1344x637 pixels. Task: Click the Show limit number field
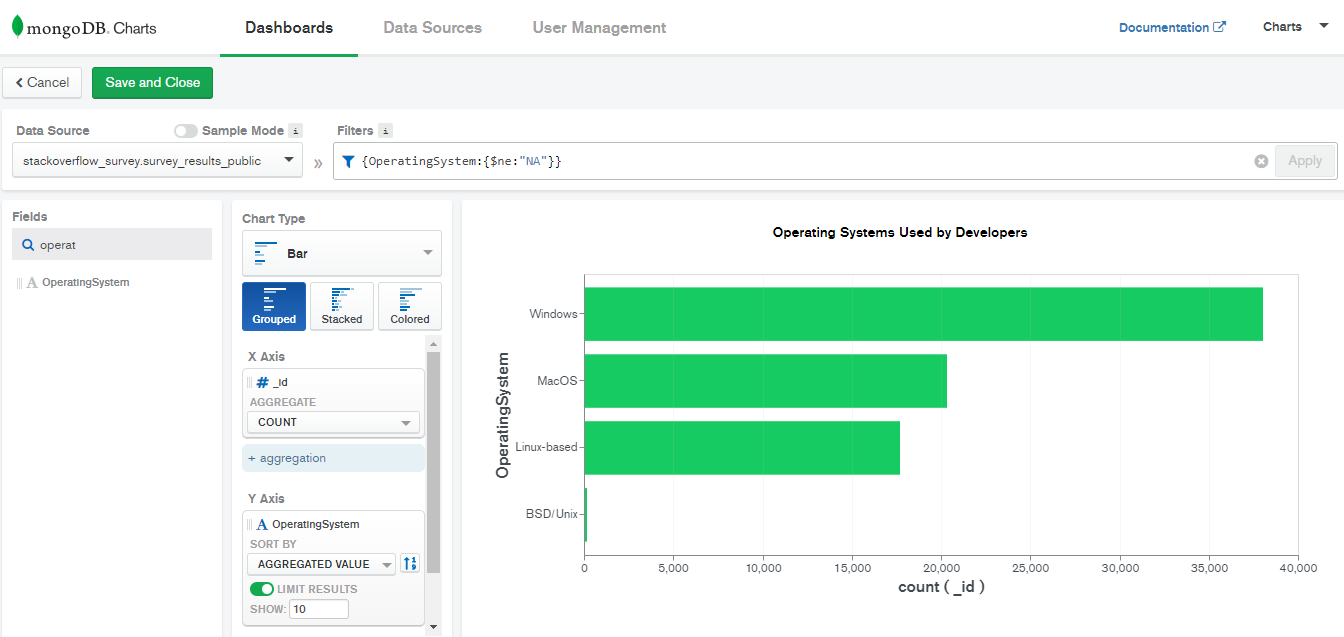point(318,609)
